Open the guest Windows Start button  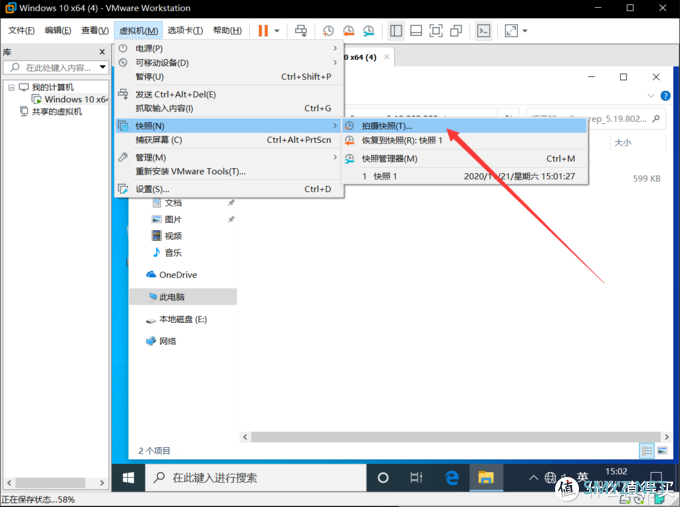(x=128, y=478)
